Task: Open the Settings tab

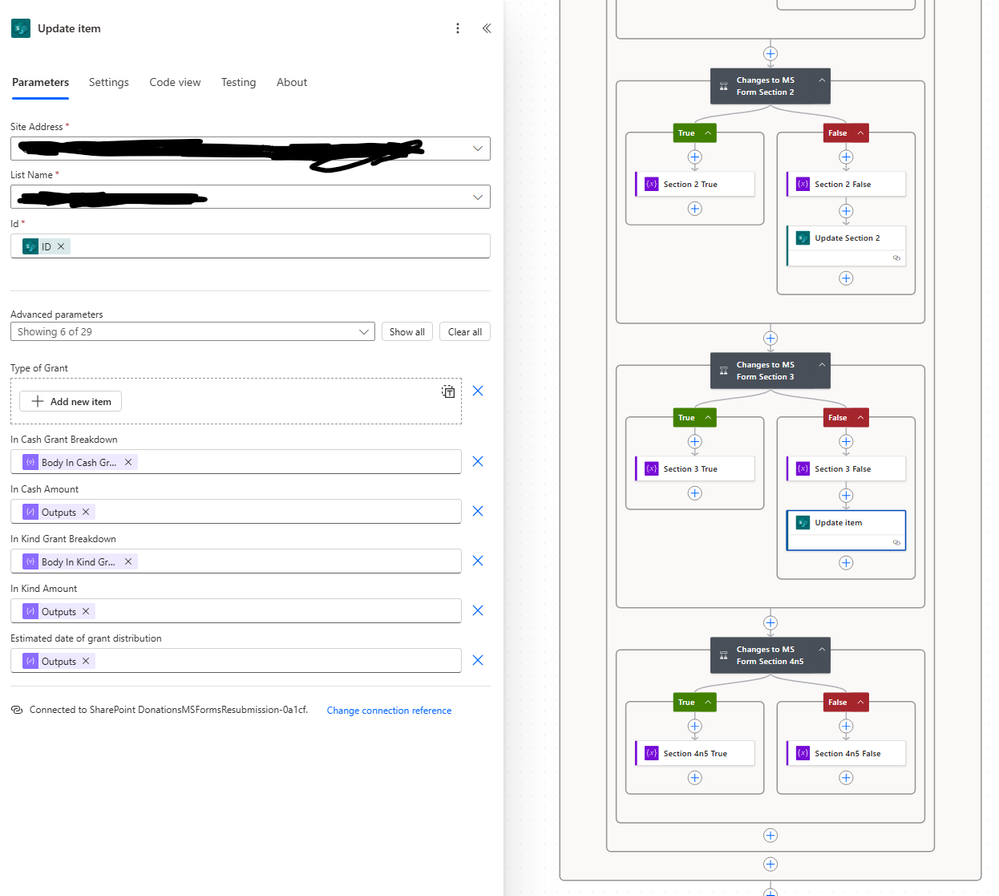Action: click(x=108, y=82)
